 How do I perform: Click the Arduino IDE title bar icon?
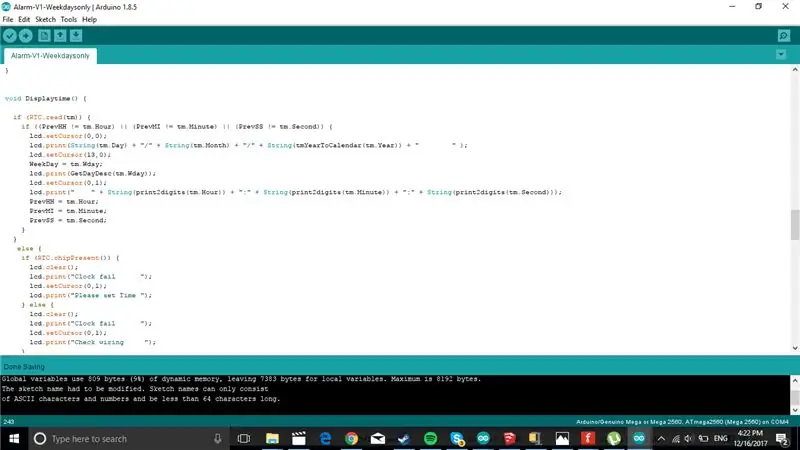[6, 7]
